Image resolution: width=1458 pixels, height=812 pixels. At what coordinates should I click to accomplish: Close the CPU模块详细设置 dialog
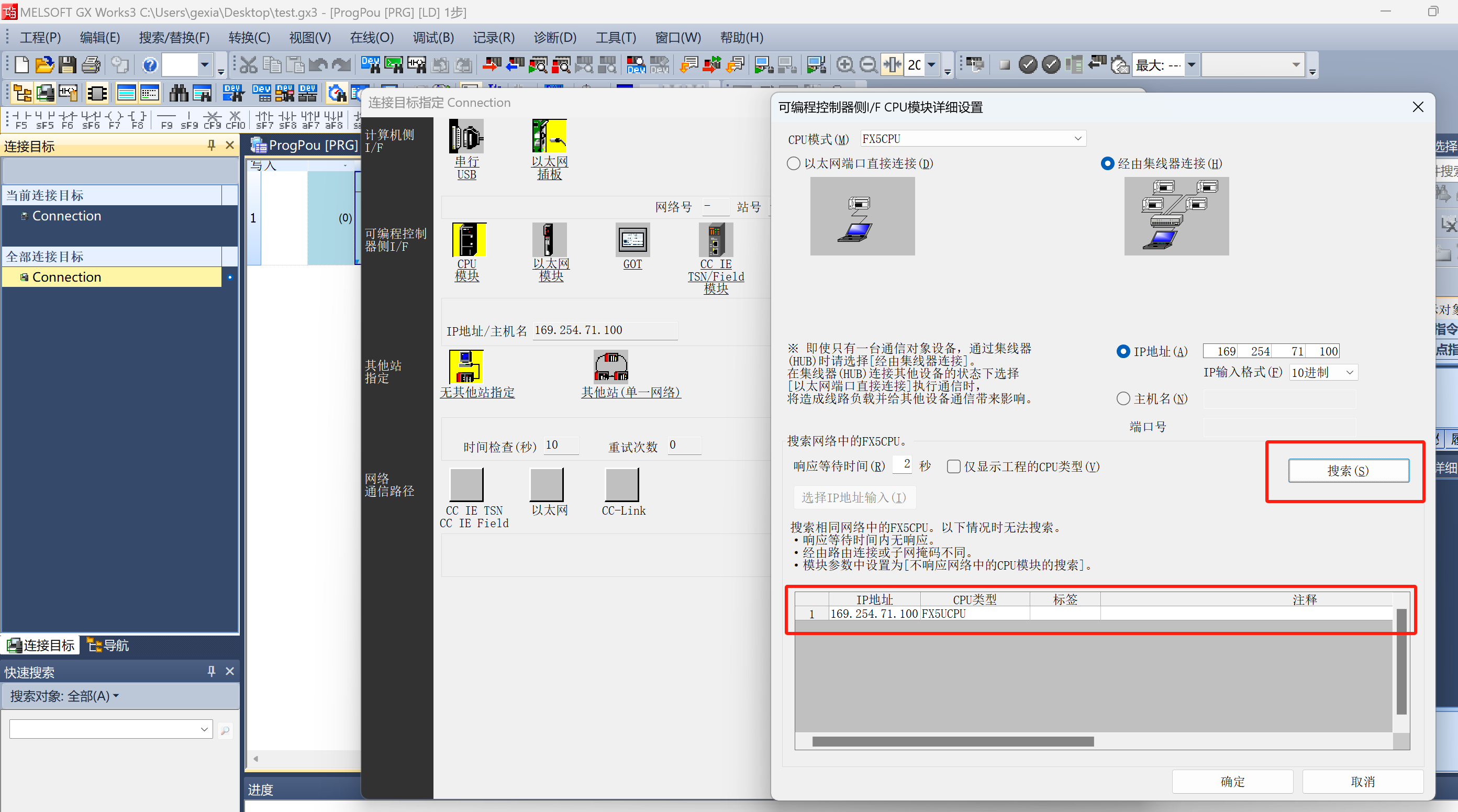tap(1418, 107)
